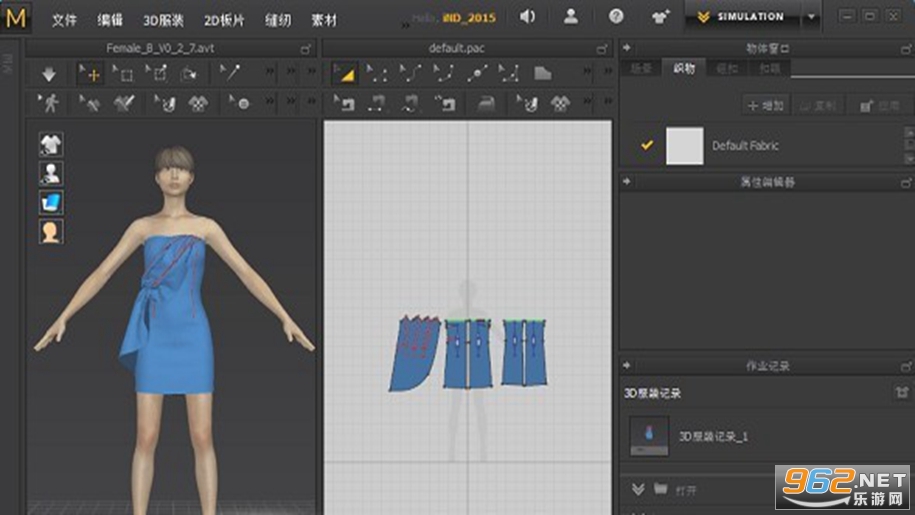915x515 pixels.
Task: Pop out the Female_B_V0_2_7.avt window
Action: [x=306, y=49]
